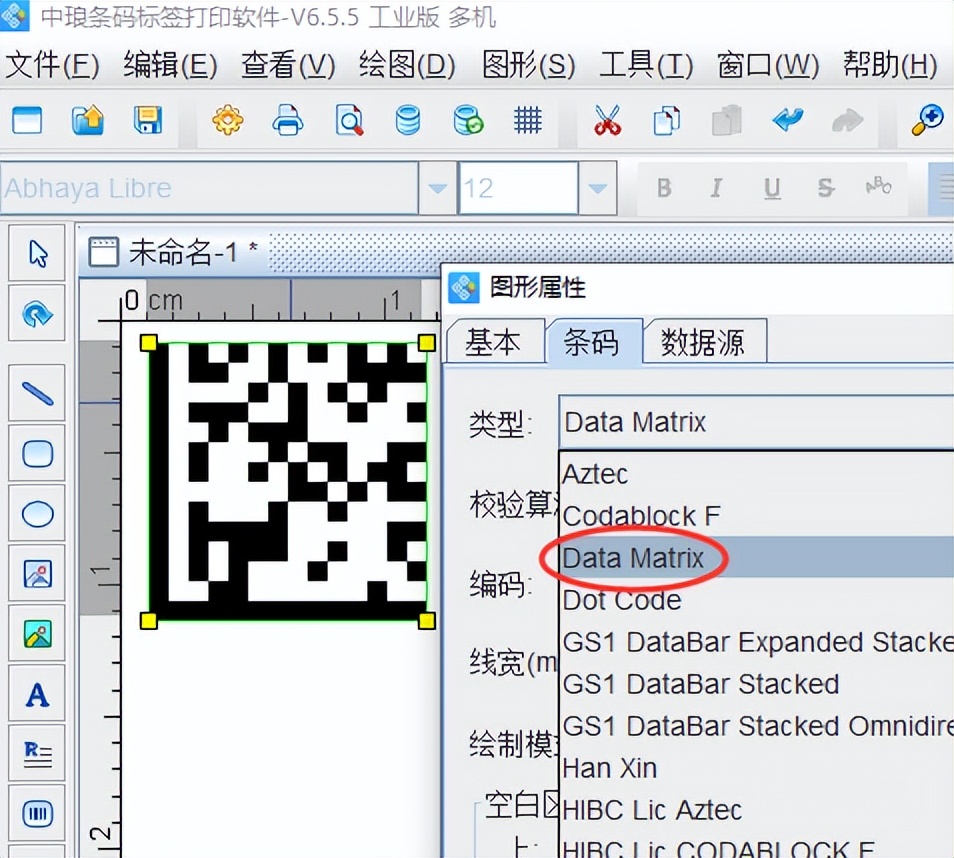This screenshot has width=954, height=858.
Task: Redo with the gray arrow icon
Action: [x=848, y=120]
